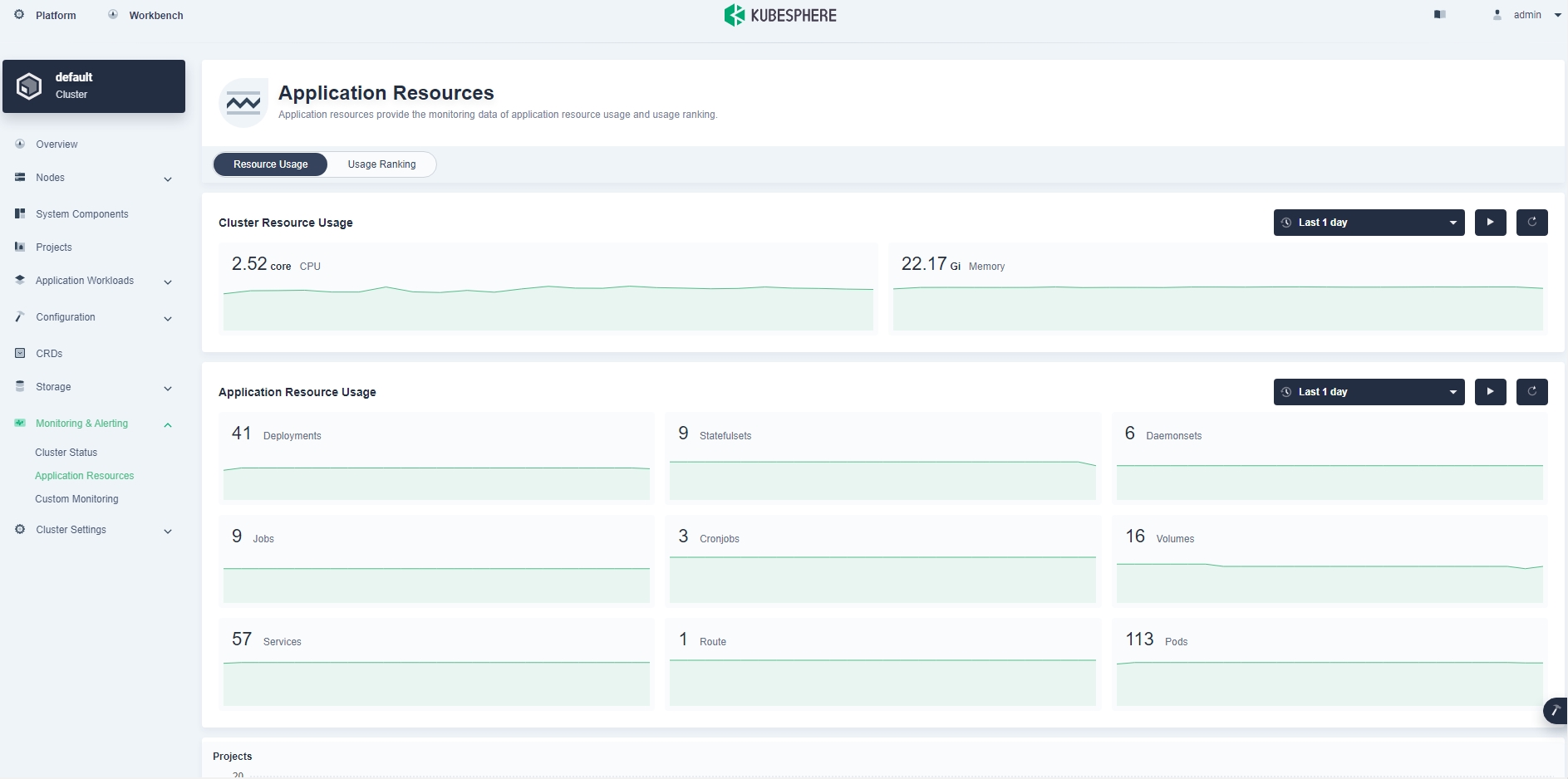Click the refresh icon for Cluster Resource Usage
Image resolution: width=1568 pixels, height=779 pixels.
1531,223
